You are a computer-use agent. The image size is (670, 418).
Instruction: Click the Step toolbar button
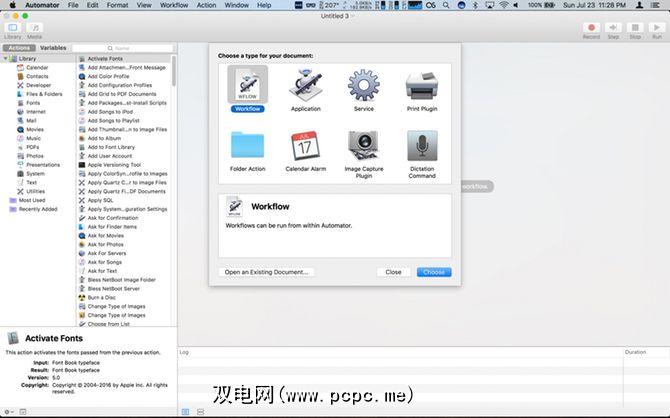613,28
